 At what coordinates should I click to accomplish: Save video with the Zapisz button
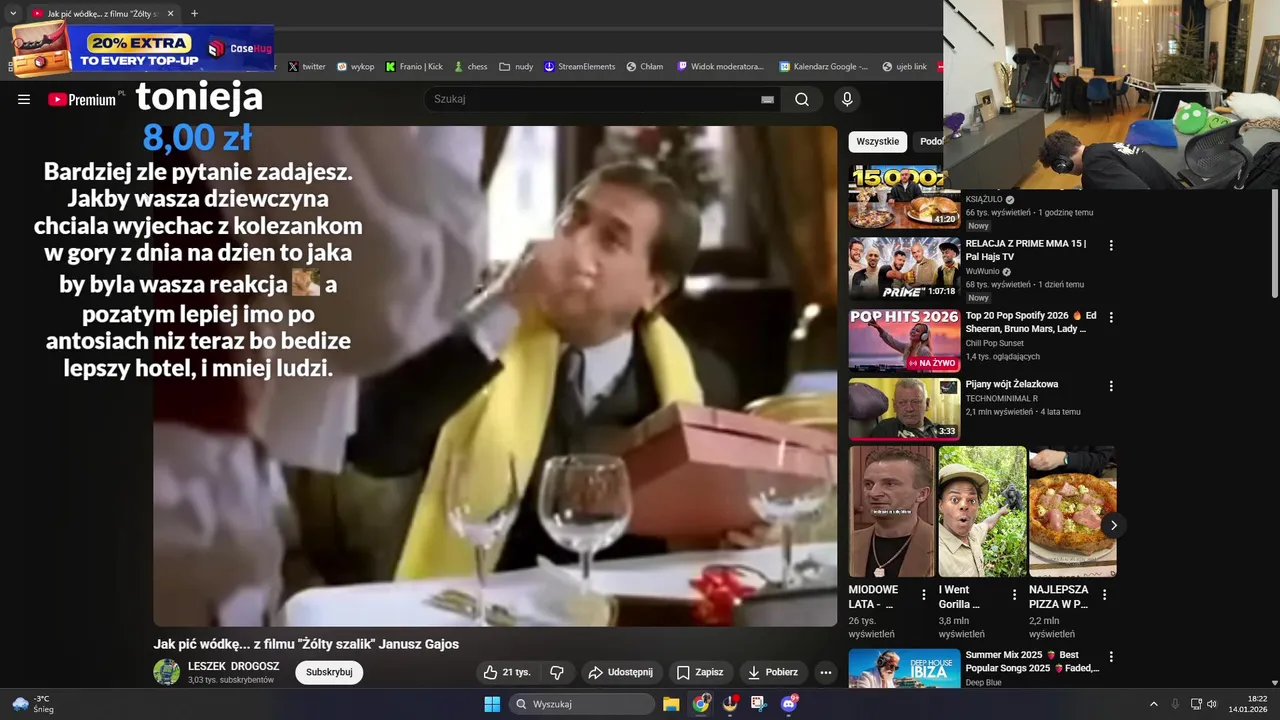699,672
